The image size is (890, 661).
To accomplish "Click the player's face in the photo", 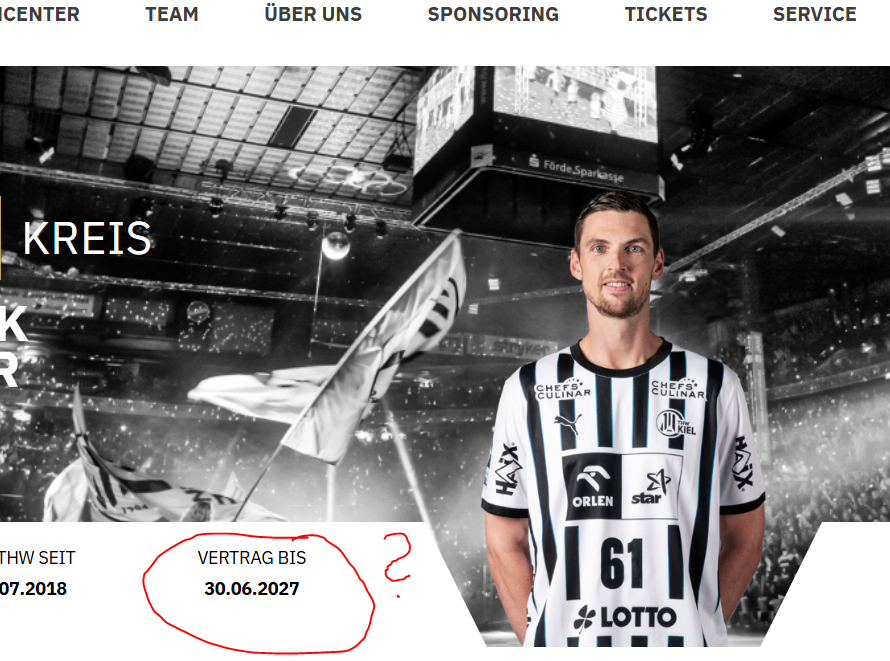I will pos(616,267).
